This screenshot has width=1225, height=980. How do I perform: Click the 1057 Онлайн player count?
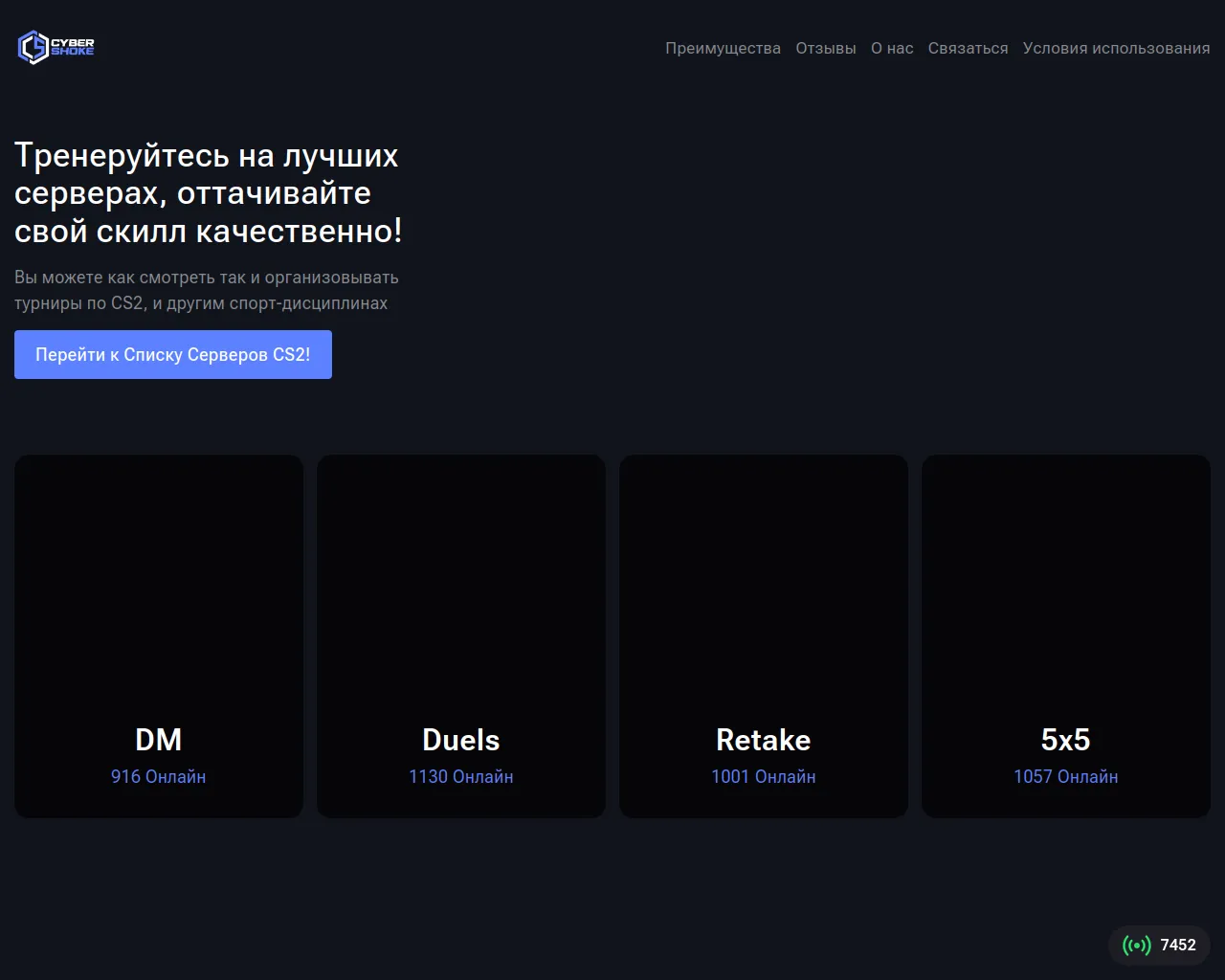coord(1065,776)
